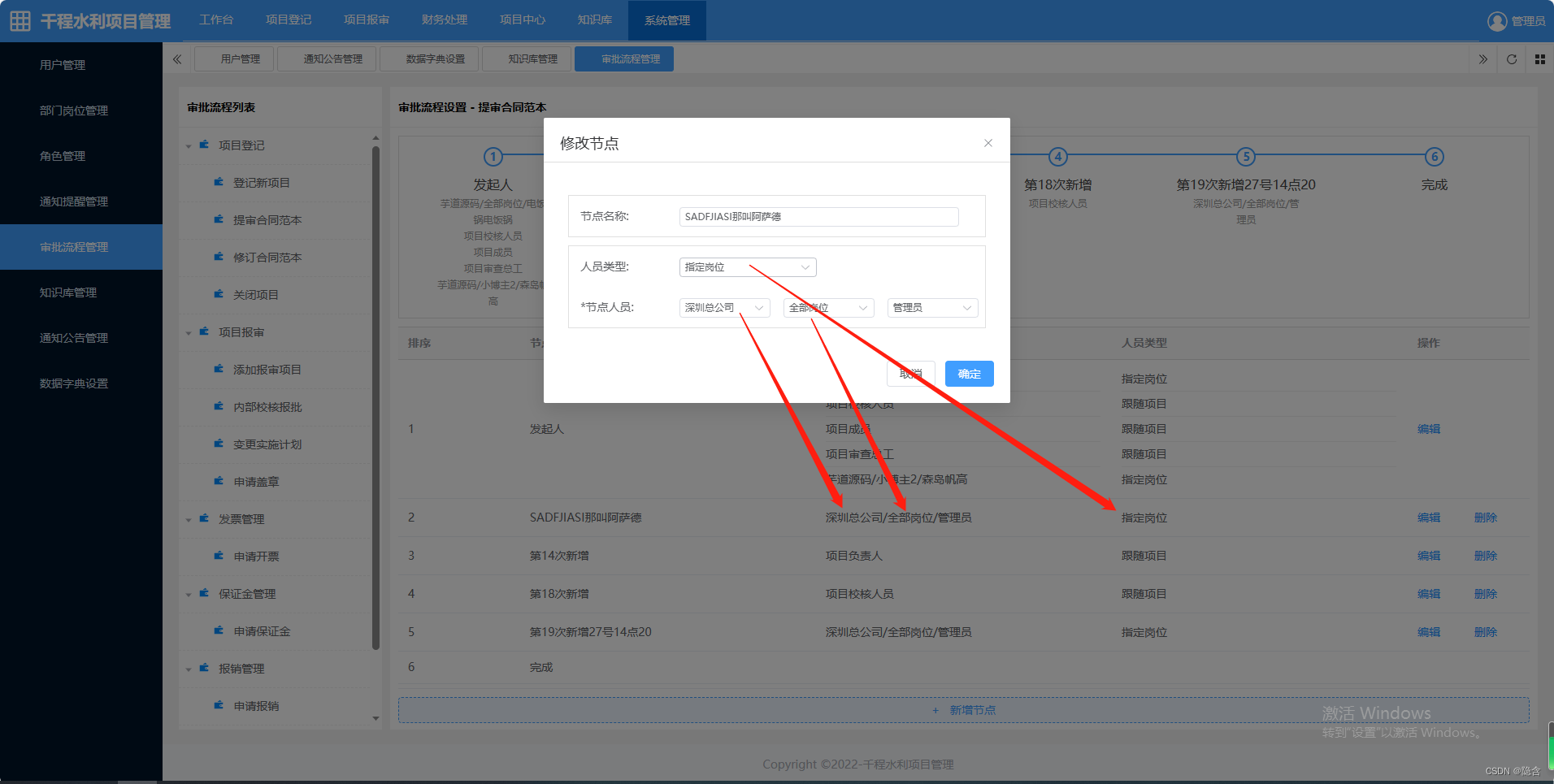
Task: Open 部门岗位管理 in the left sidebar
Action: [74, 110]
